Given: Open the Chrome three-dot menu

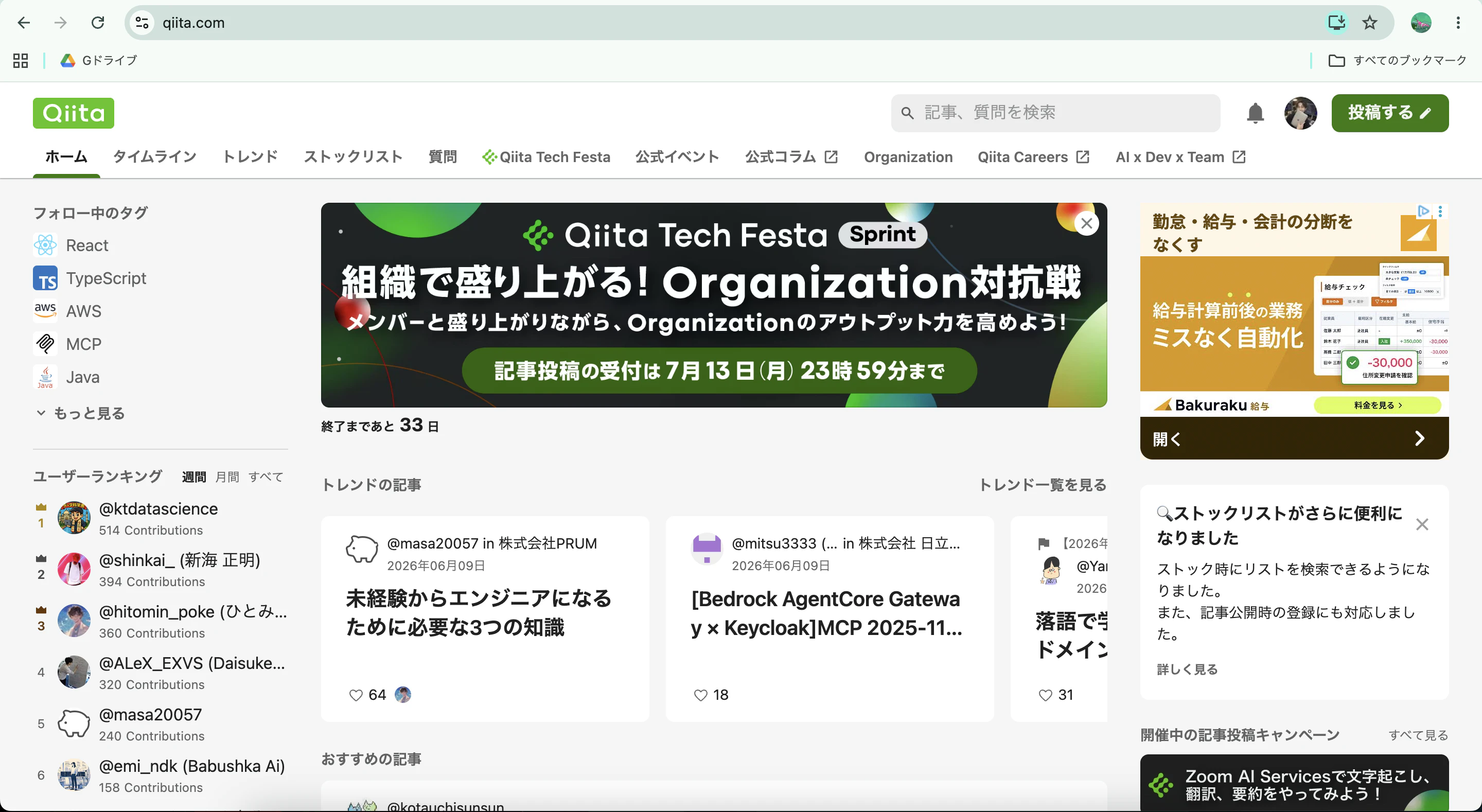Looking at the screenshot, I should (1458, 23).
